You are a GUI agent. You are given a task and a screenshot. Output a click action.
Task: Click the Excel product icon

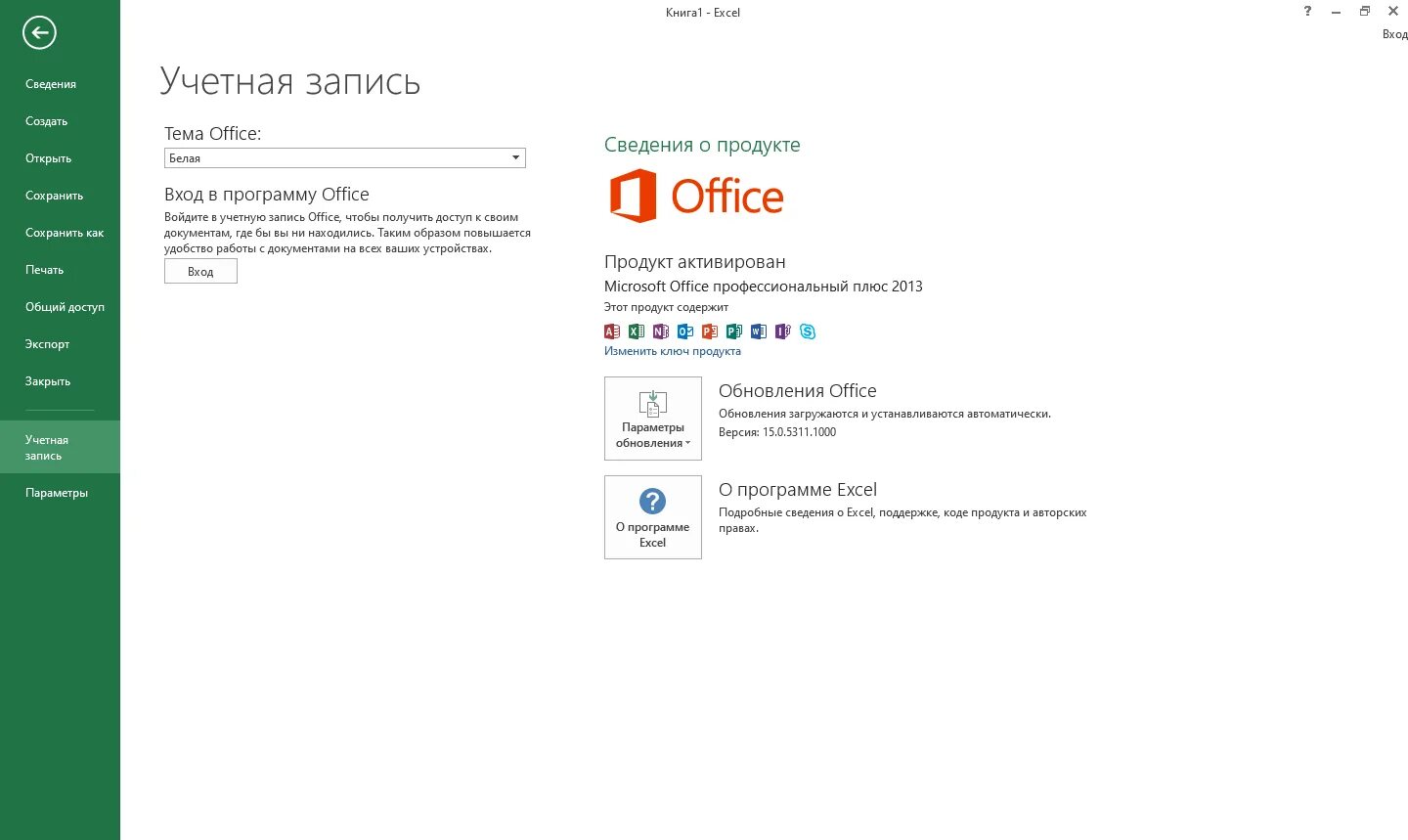pos(637,332)
